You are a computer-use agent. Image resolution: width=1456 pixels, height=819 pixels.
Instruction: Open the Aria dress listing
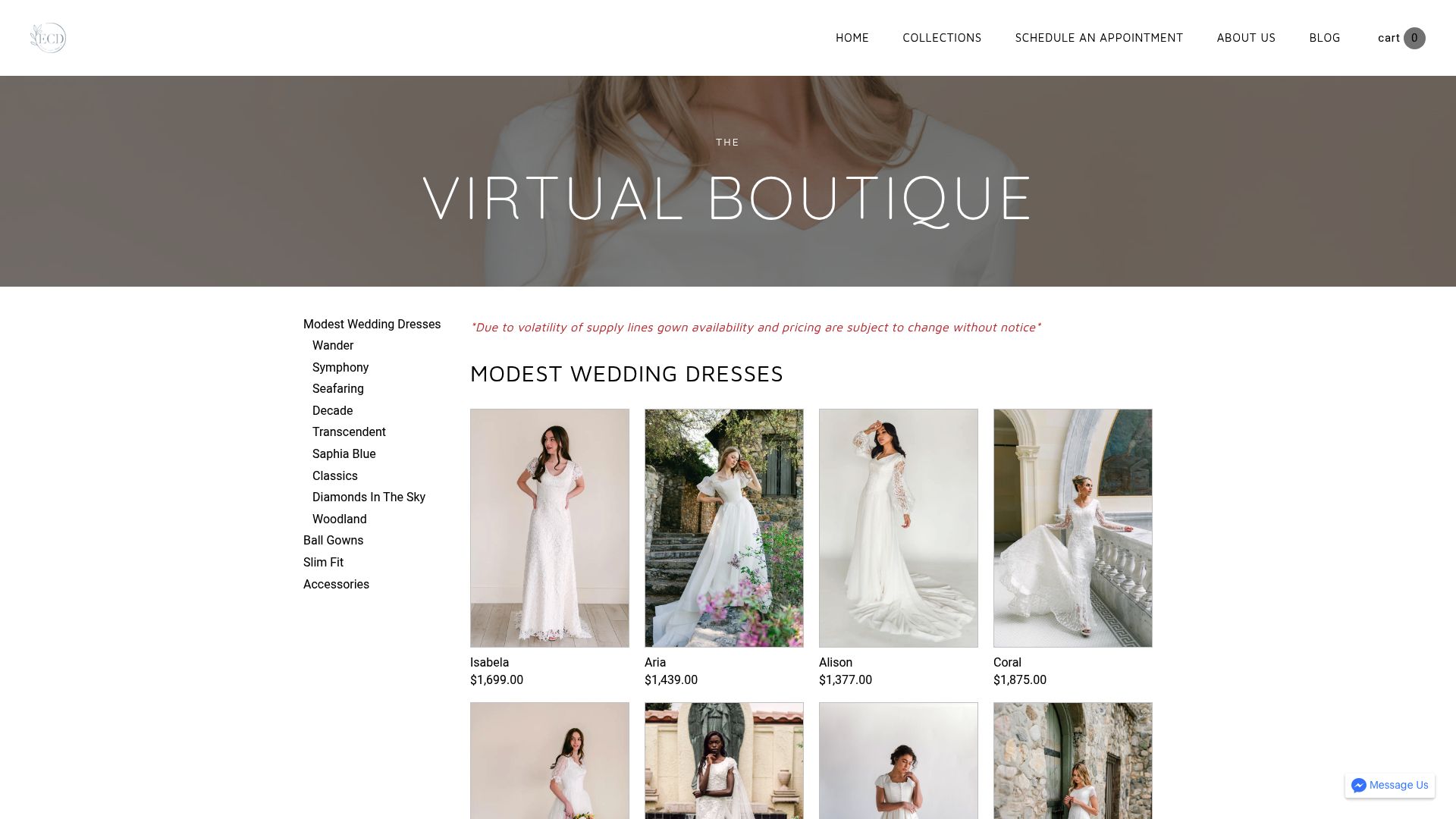click(723, 528)
